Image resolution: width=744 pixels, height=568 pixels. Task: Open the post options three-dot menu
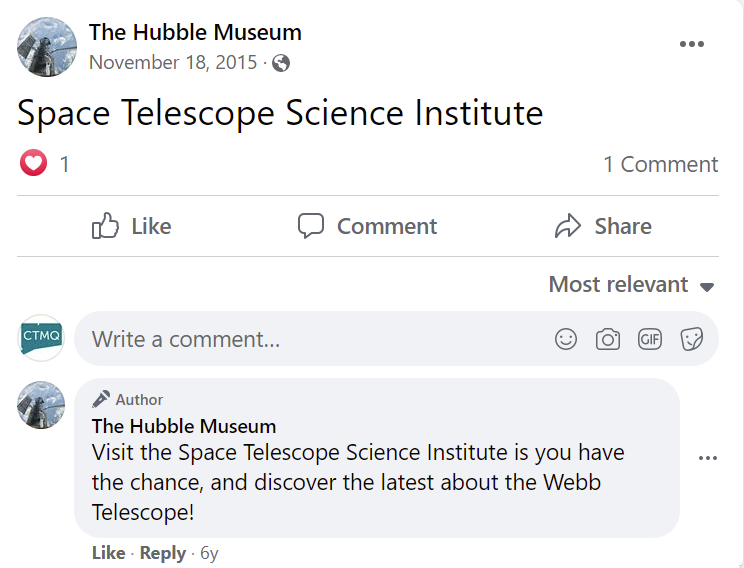click(692, 45)
